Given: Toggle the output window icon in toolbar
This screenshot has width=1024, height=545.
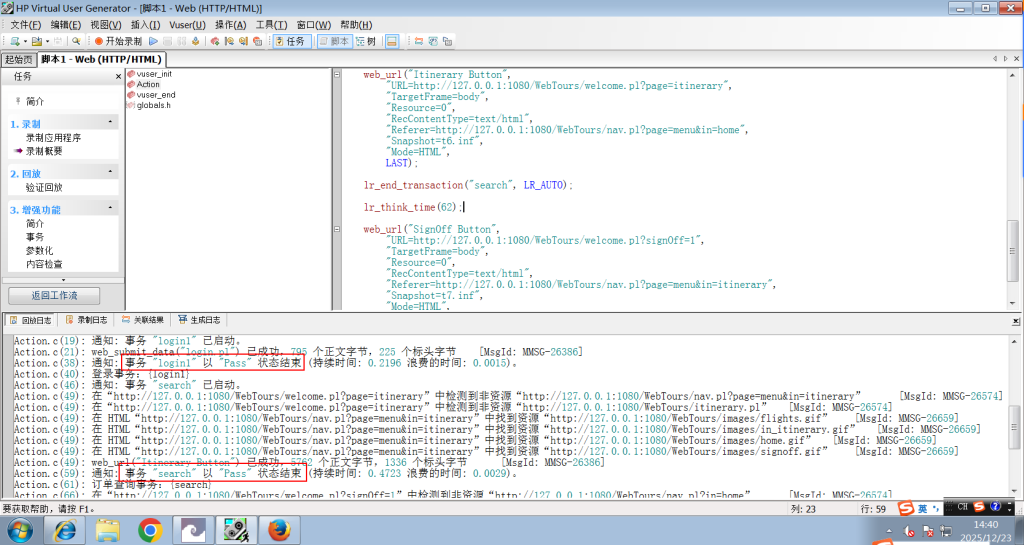Looking at the screenshot, I should [392, 41].
